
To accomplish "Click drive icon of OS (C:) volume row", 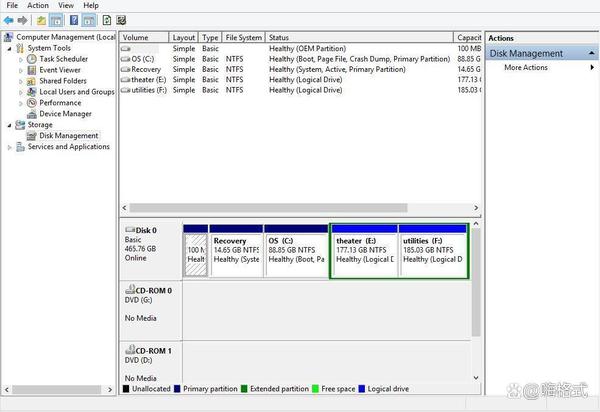I will tap(126, 59).
